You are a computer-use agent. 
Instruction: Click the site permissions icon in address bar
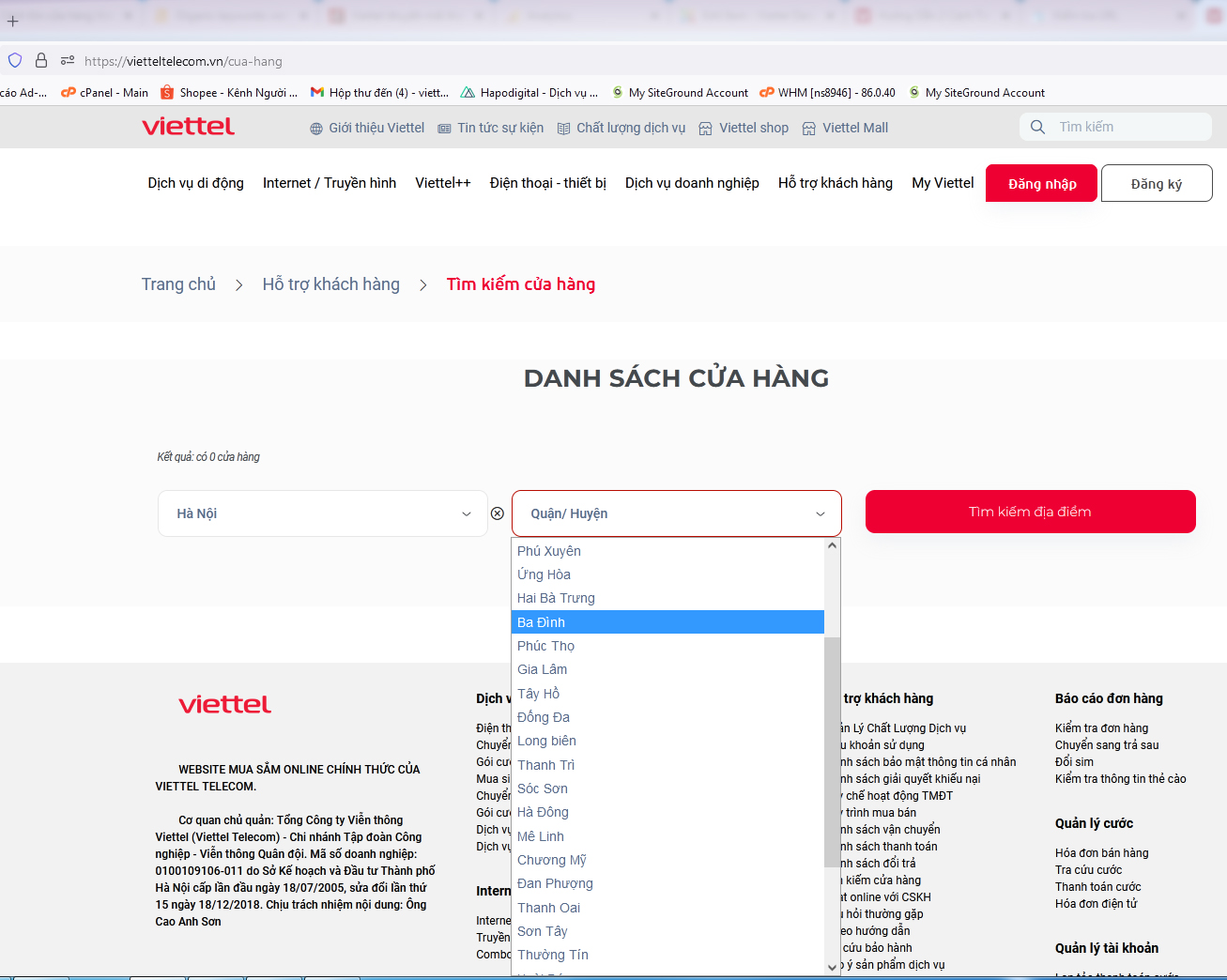coord(68,60)
